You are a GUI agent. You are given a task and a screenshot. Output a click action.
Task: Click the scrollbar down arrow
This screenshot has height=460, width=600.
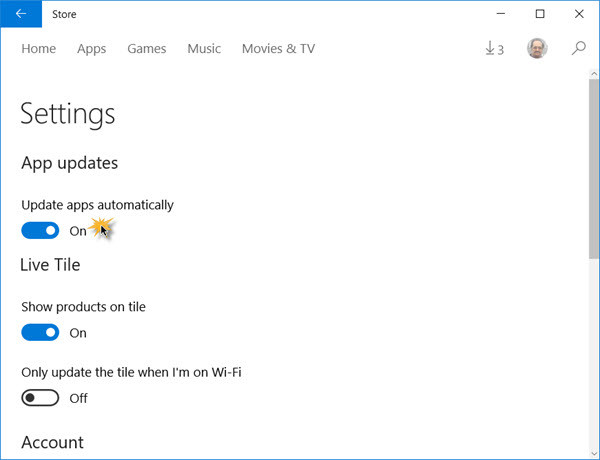coord(594,454)
